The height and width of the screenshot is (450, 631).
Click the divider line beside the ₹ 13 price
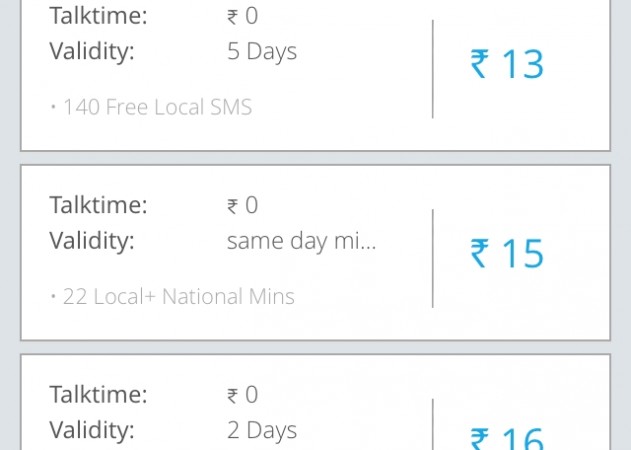click(433, 68)
